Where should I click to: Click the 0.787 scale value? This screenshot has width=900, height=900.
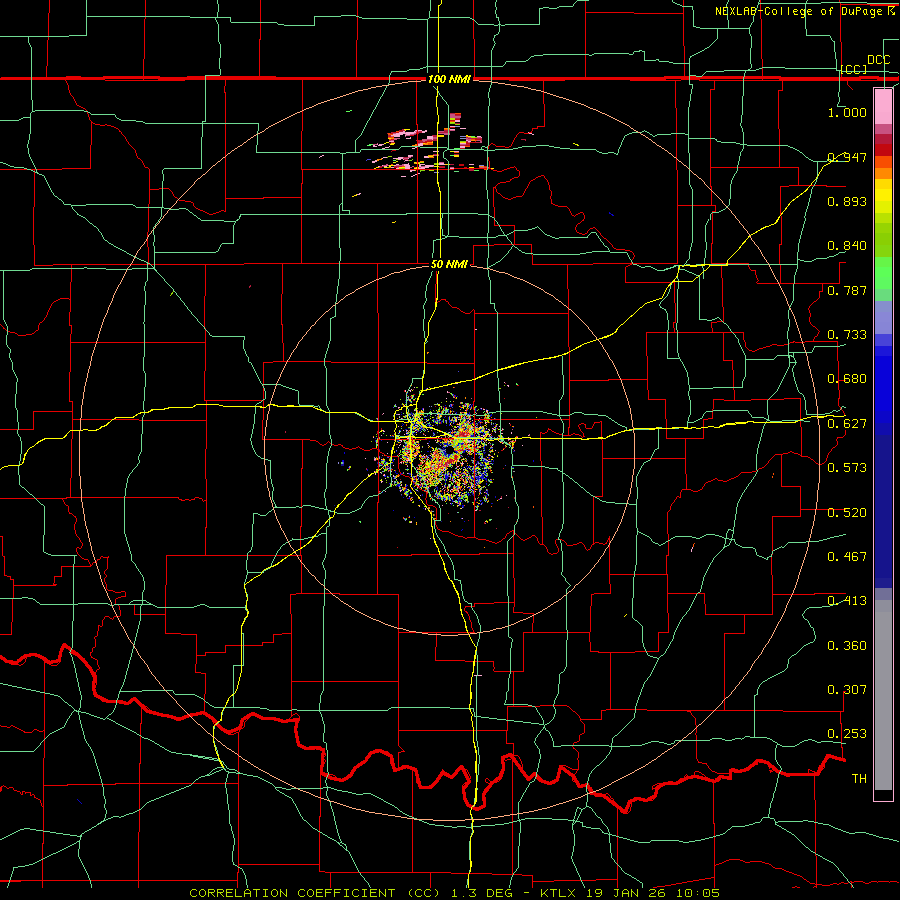[847, 290]
